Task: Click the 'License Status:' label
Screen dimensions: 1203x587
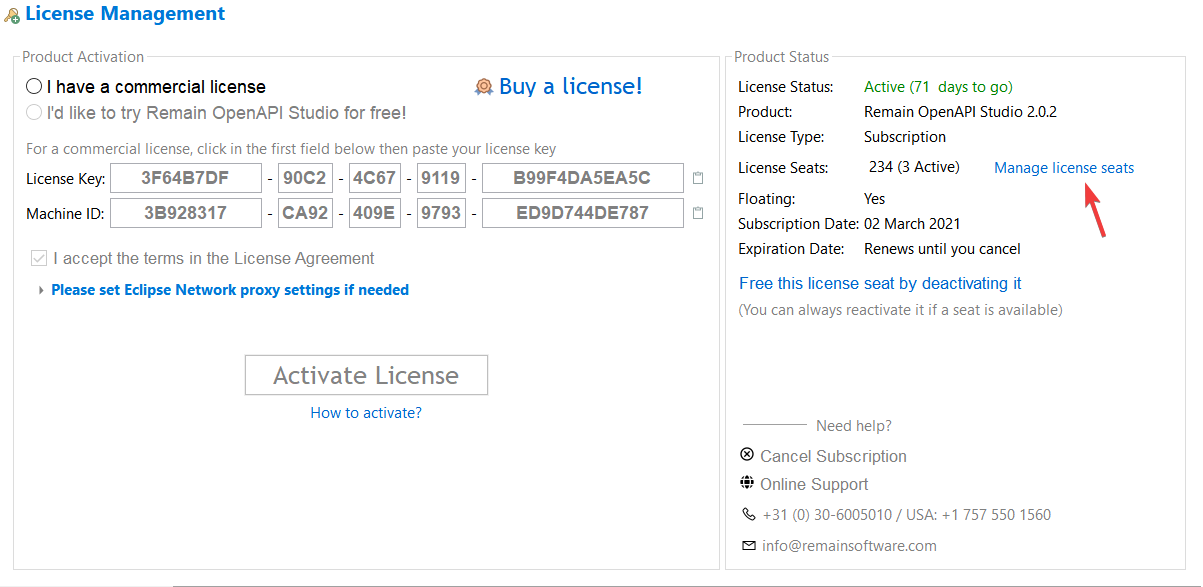Action: (785, 87)
